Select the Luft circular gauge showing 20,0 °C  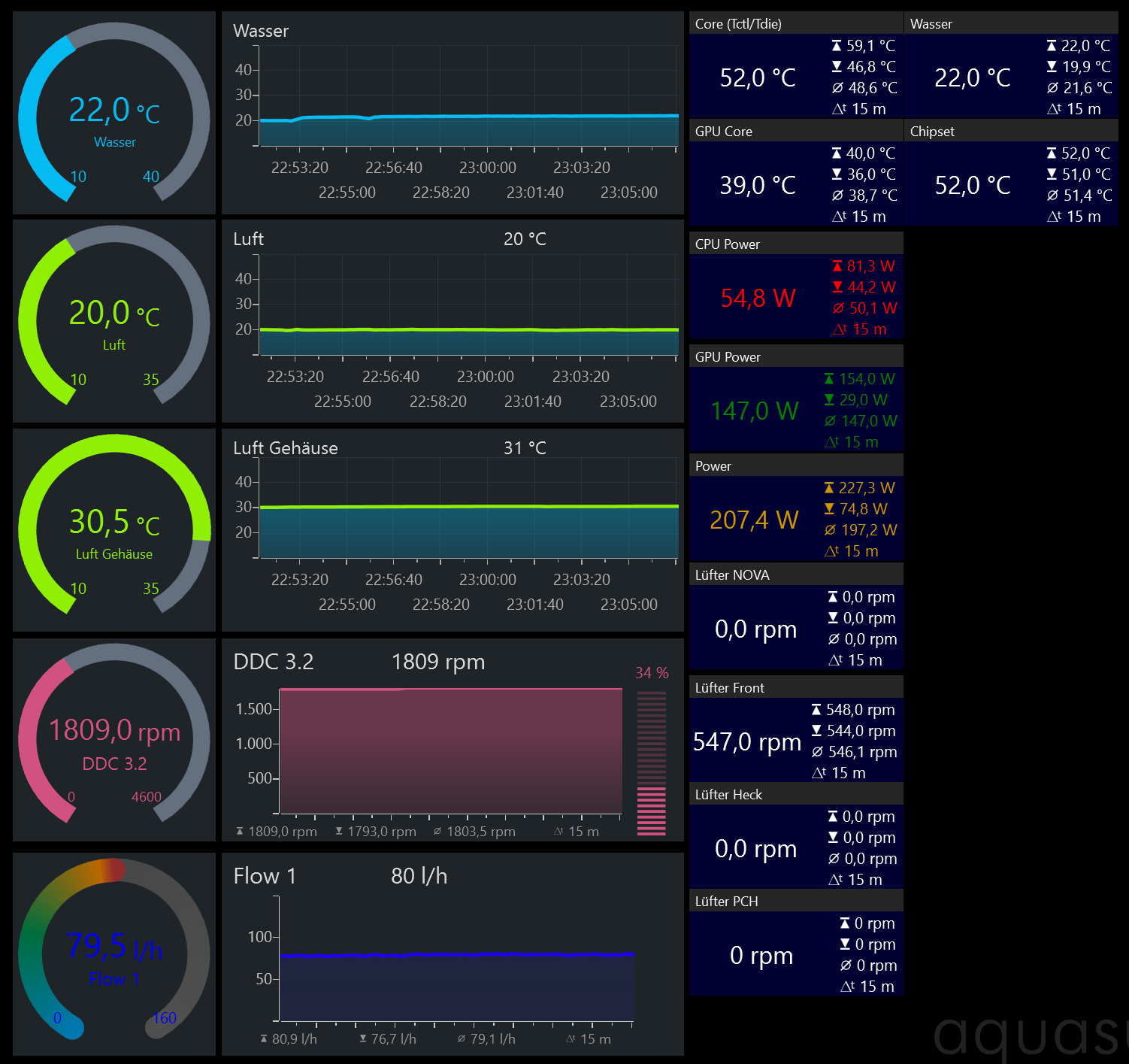tap(114, 321)
